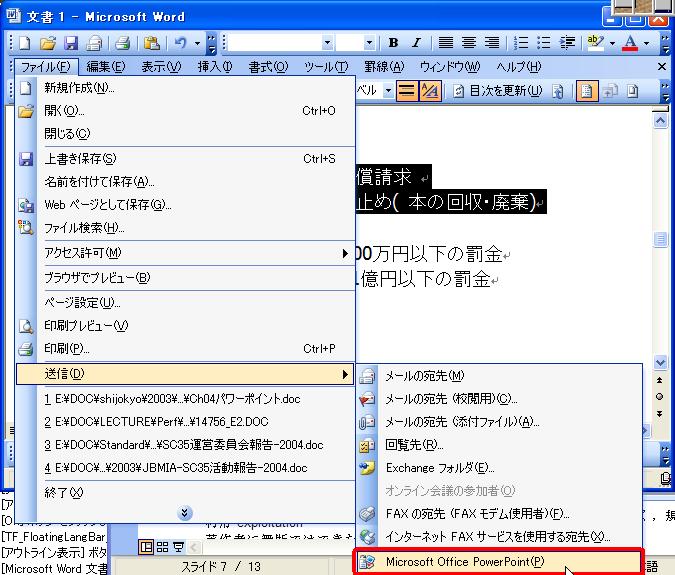The width and height of the screenshot is (675, 575).
Task: Open recent file JBMIA-SC35活動報告-2004.doc
Action: point(185,468)
